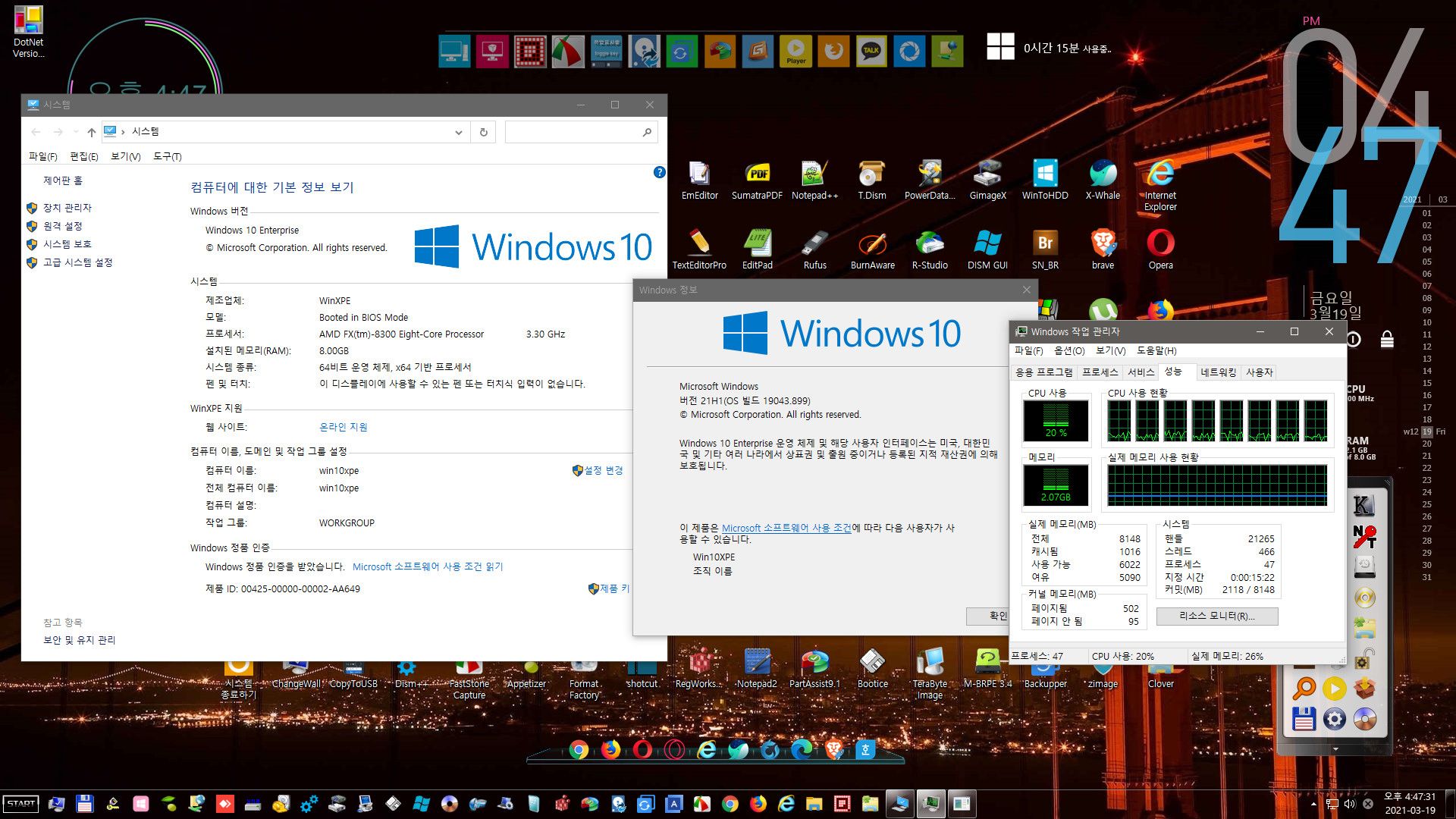
Task: Click the help question mark in System window
Action: (x=659, y=172)
